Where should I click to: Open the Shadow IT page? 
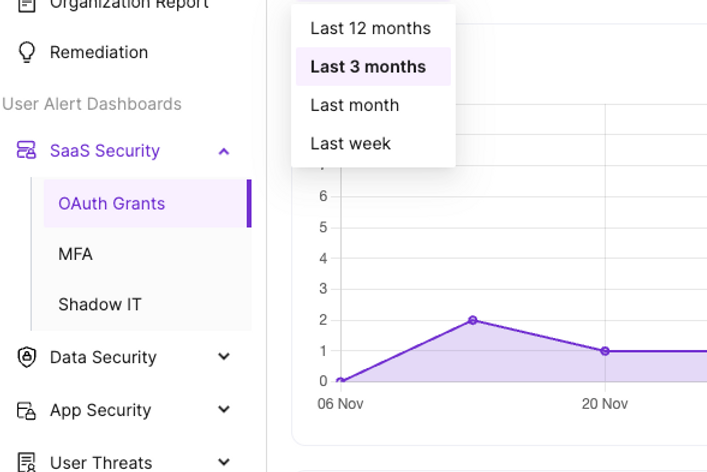[100, 304]
